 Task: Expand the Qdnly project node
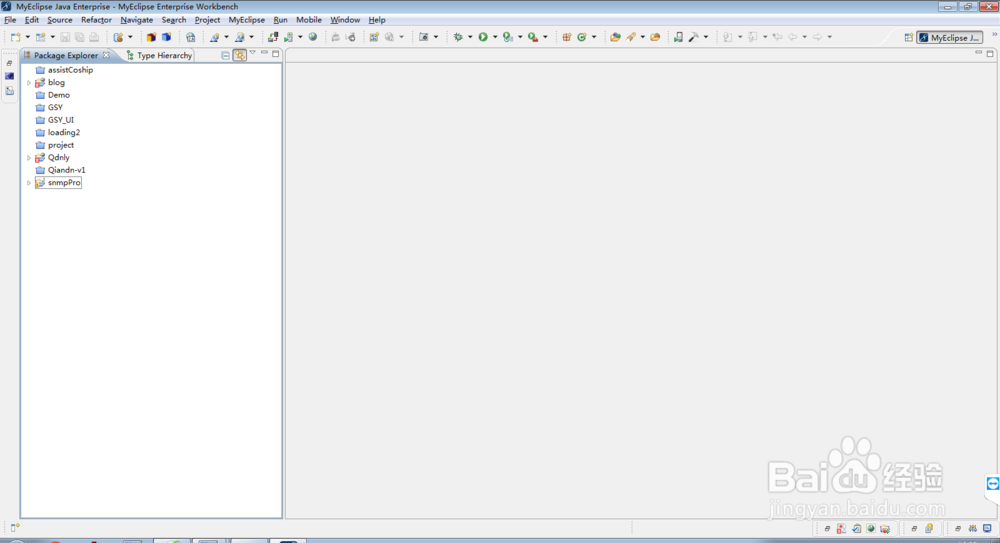coord(29,158)
